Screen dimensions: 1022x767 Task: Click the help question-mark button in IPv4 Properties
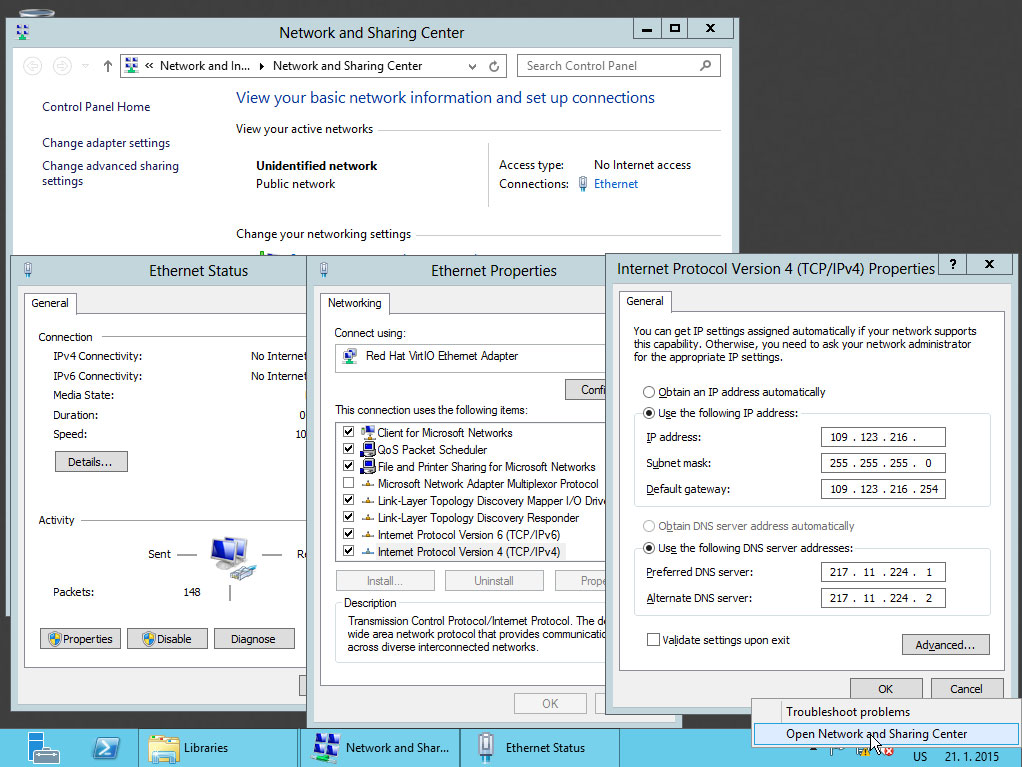pyautogui.click(x=953, y=264)
